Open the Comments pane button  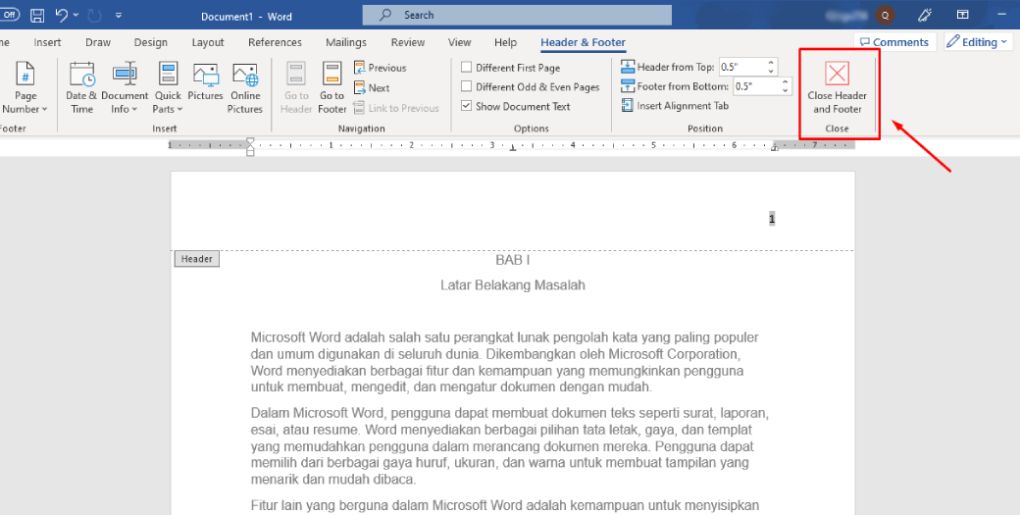pos(894,42)
